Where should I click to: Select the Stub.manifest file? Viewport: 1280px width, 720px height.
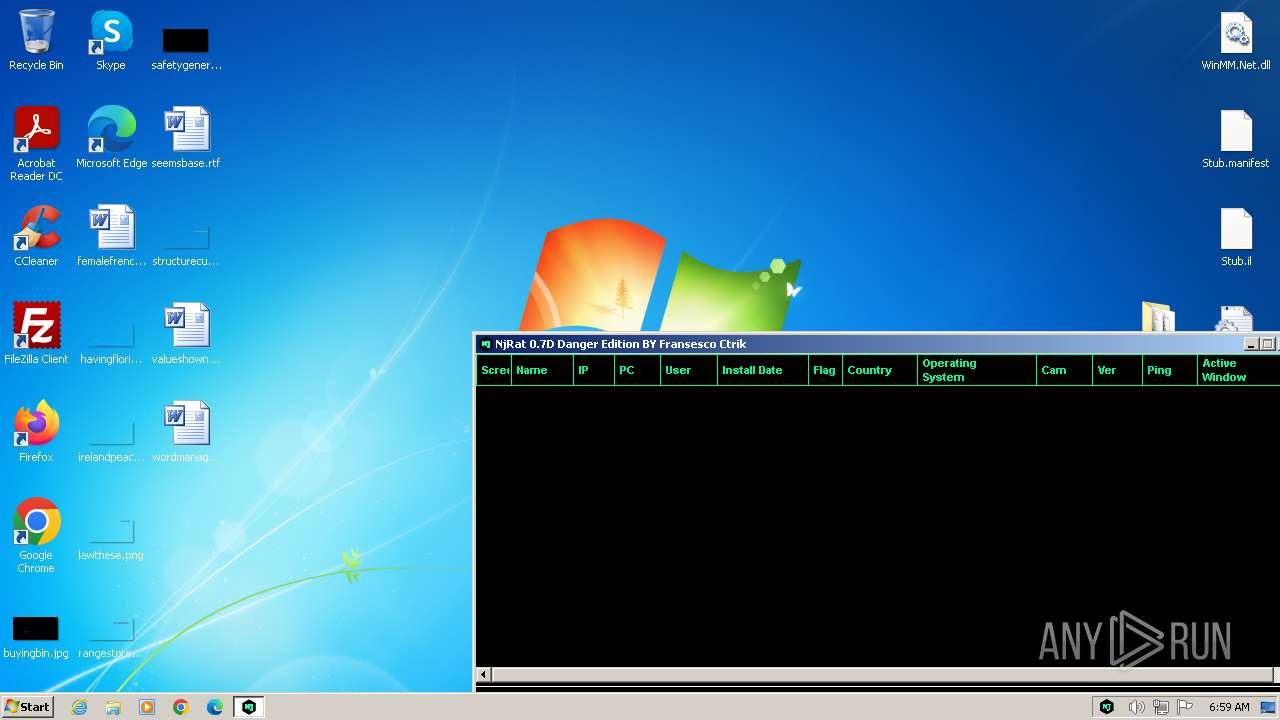tap(1236, 138)
